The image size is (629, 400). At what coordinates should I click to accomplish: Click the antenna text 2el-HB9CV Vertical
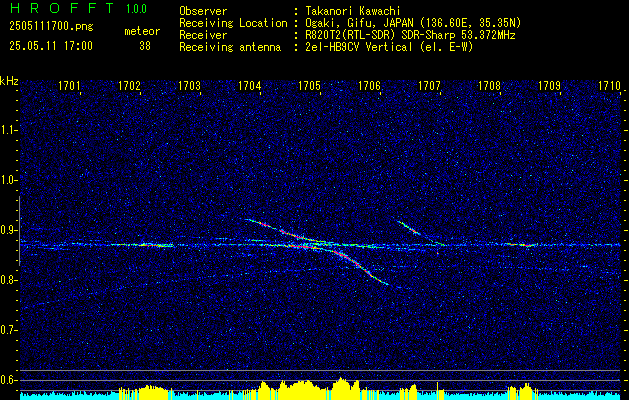pos(359,47)
